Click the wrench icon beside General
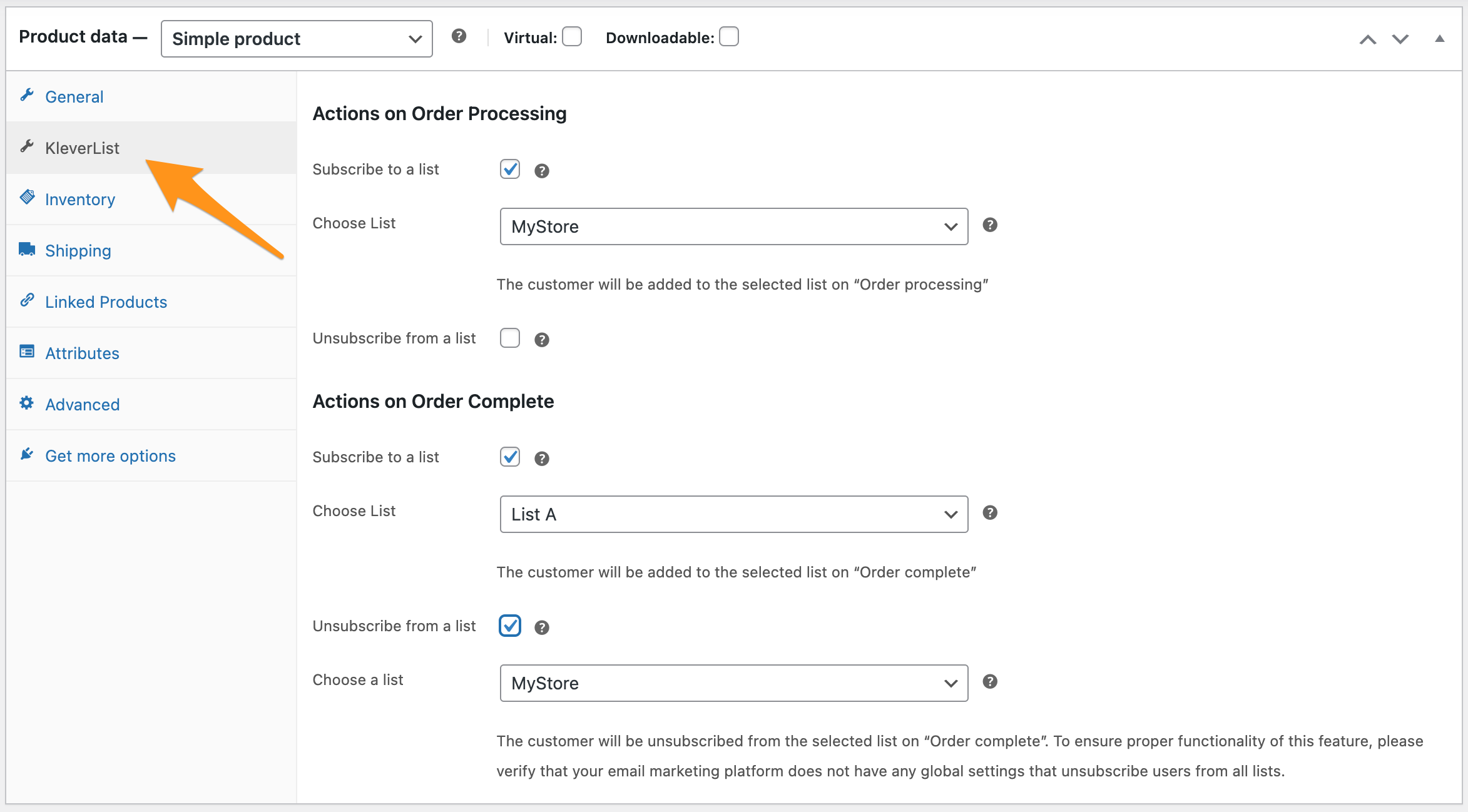Screen dimensions: 1468x812 pyautogui.click(x=27, y=95)
